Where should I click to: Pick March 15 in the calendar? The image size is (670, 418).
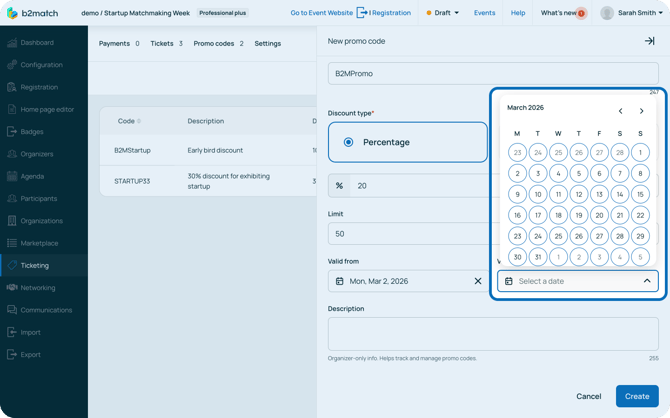pos(640,194)
